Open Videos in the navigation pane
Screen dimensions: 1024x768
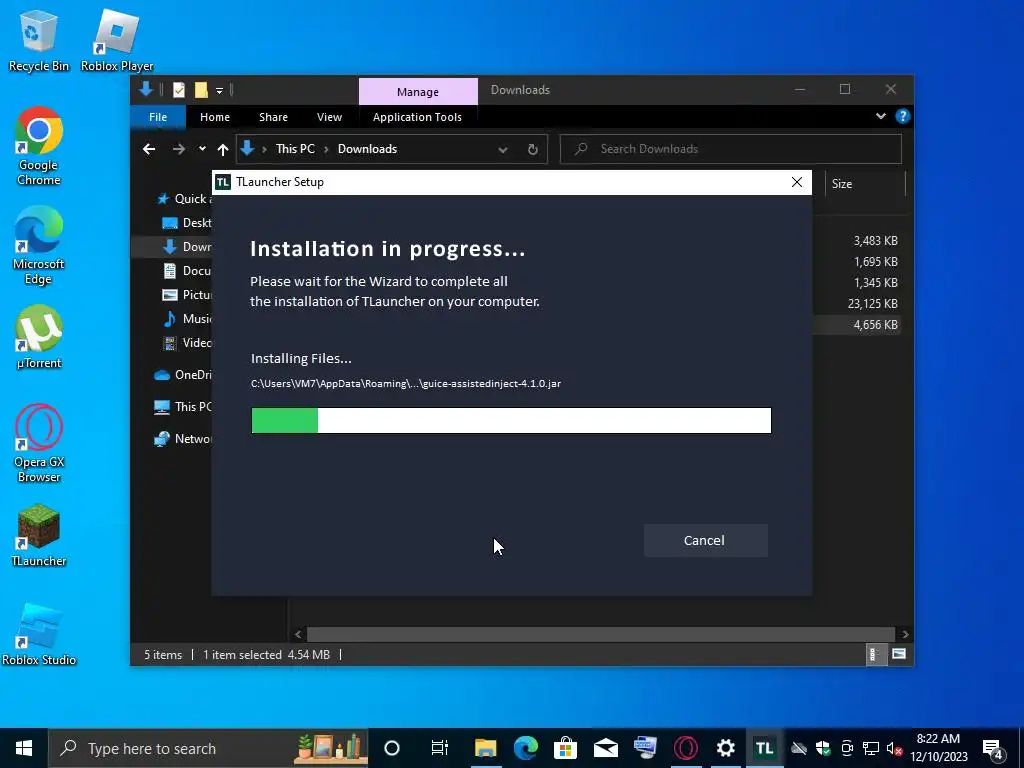pos(186,343)
